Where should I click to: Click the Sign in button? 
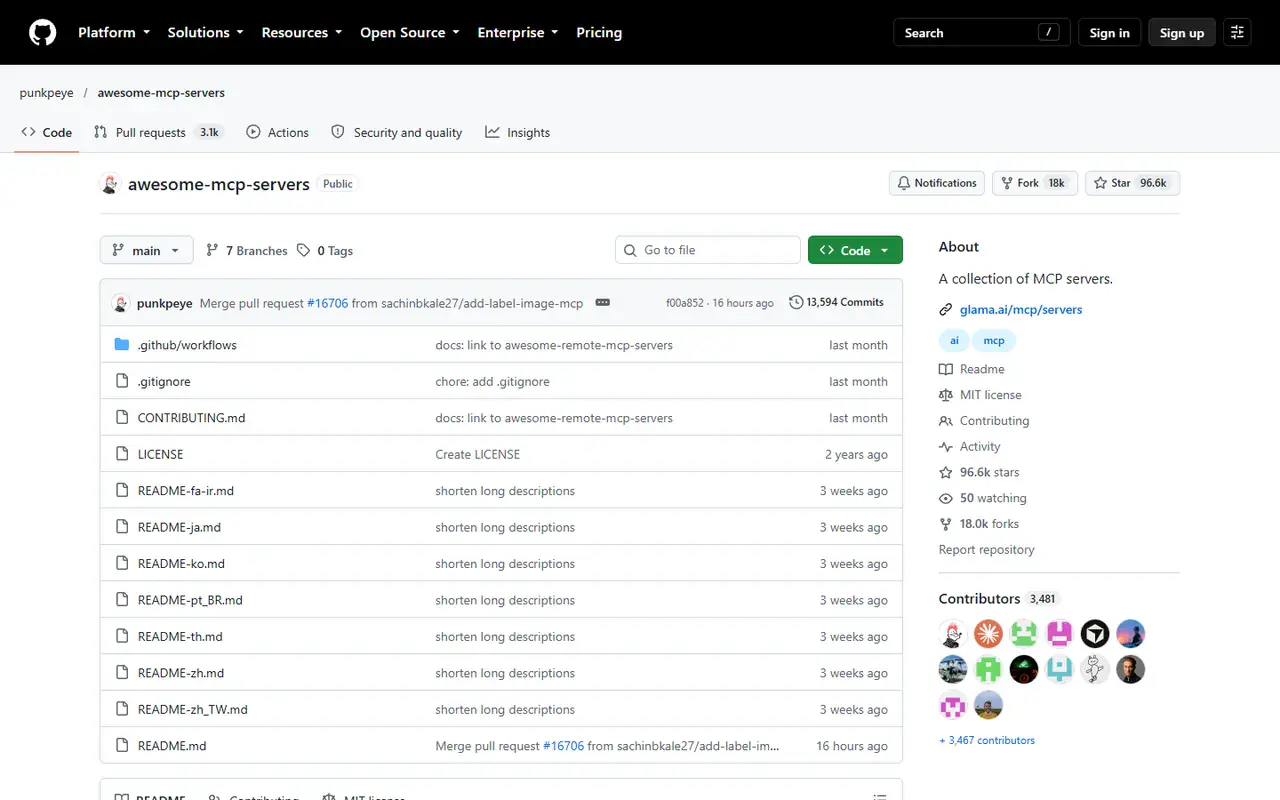pyautogui.click(x=1110, y=33)
